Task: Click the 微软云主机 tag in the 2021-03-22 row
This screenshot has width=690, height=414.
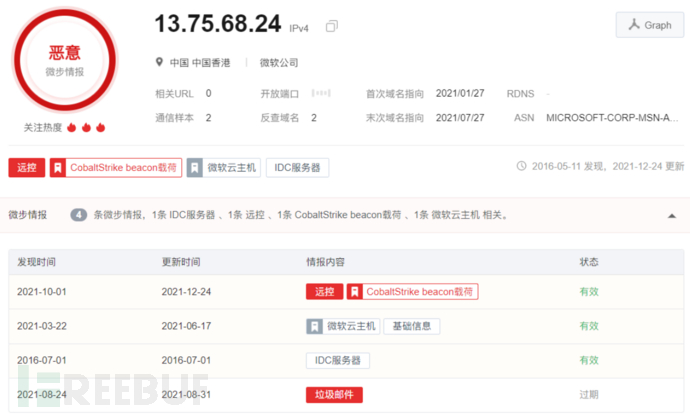Action: pyautogui.click(x=343, y=326)
